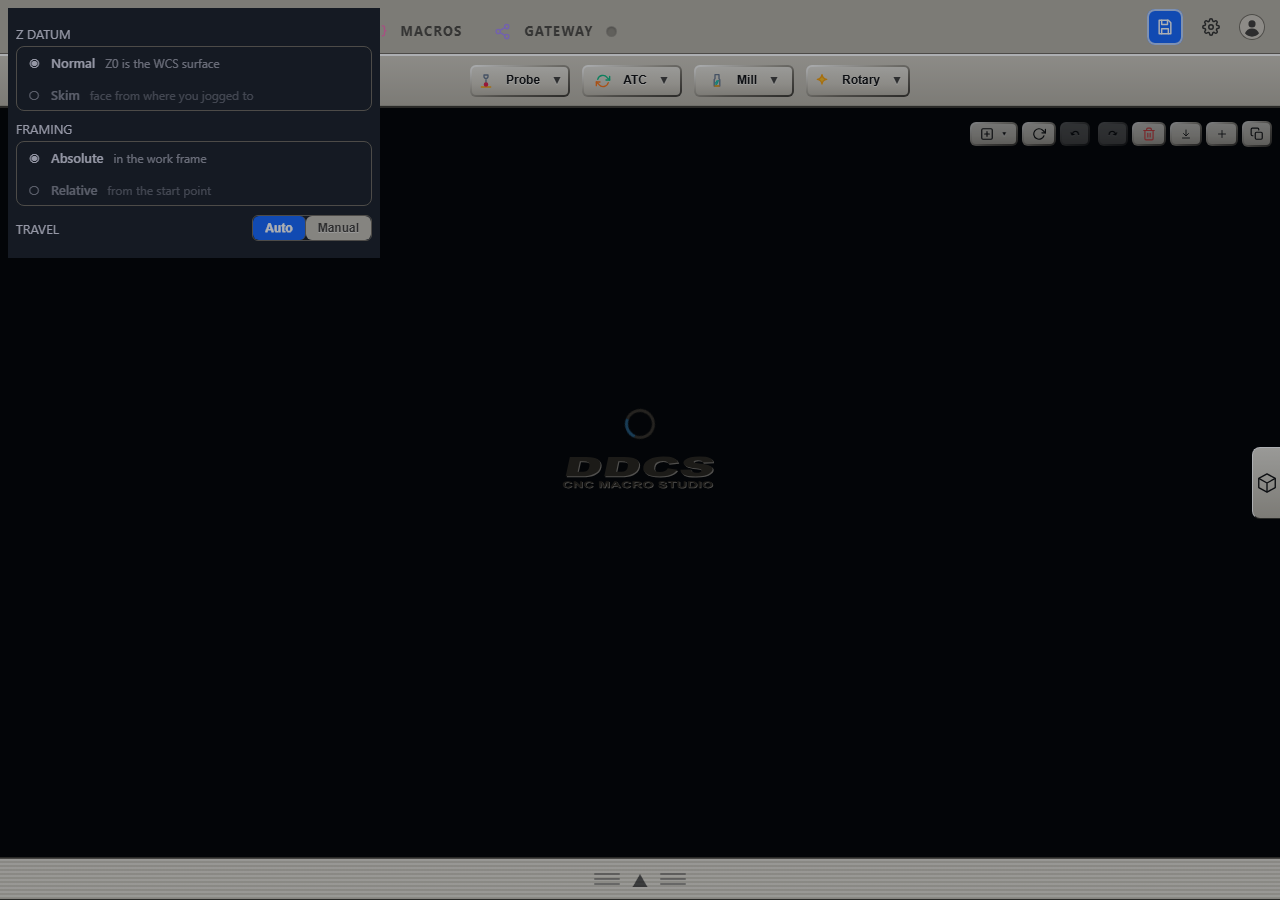Expand the Rotary dropdown
1280x900 pixels.
(x=858, y=80)
